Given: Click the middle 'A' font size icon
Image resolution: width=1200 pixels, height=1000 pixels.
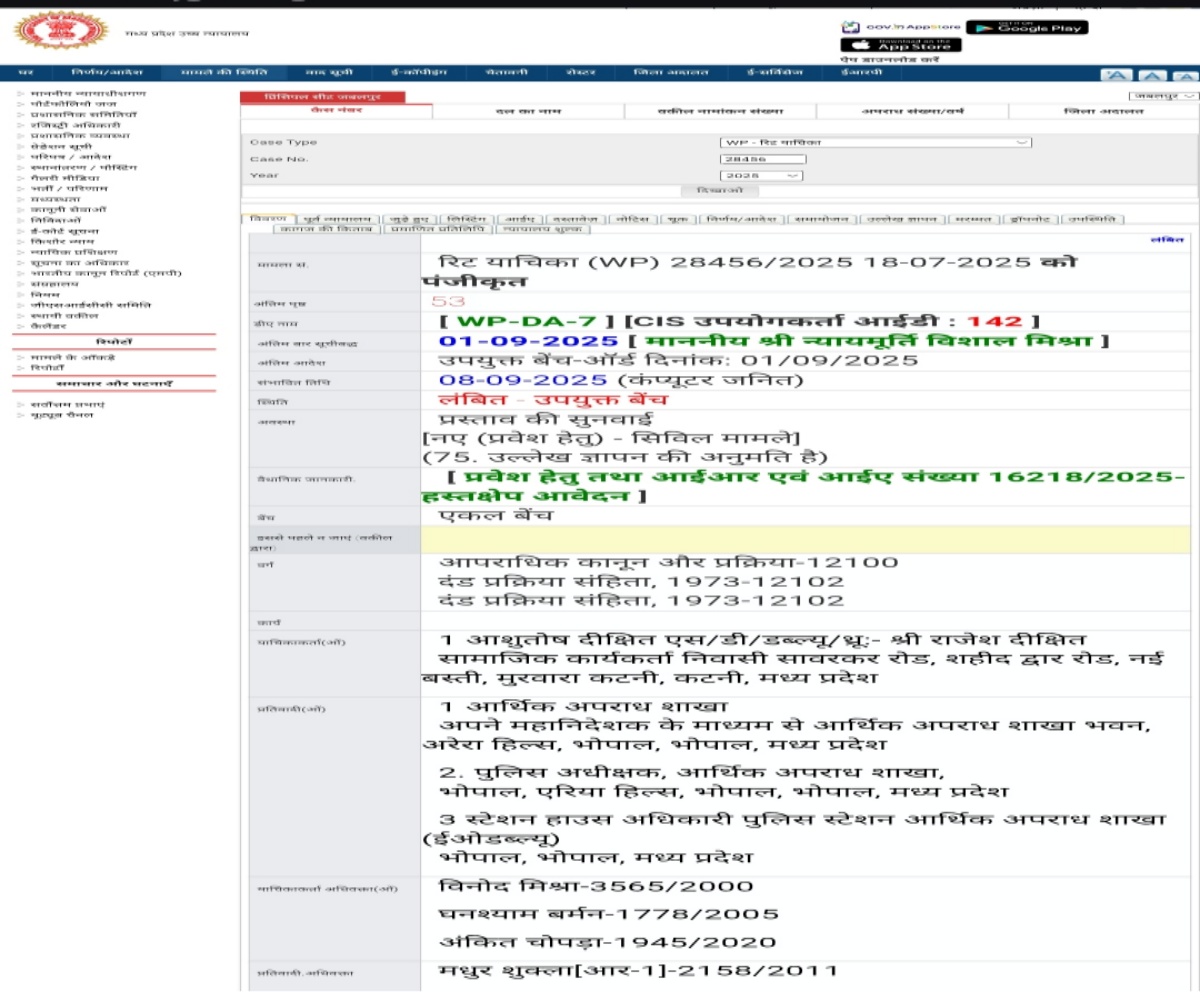Looking at the screenshot, I should coord(1150,75).
